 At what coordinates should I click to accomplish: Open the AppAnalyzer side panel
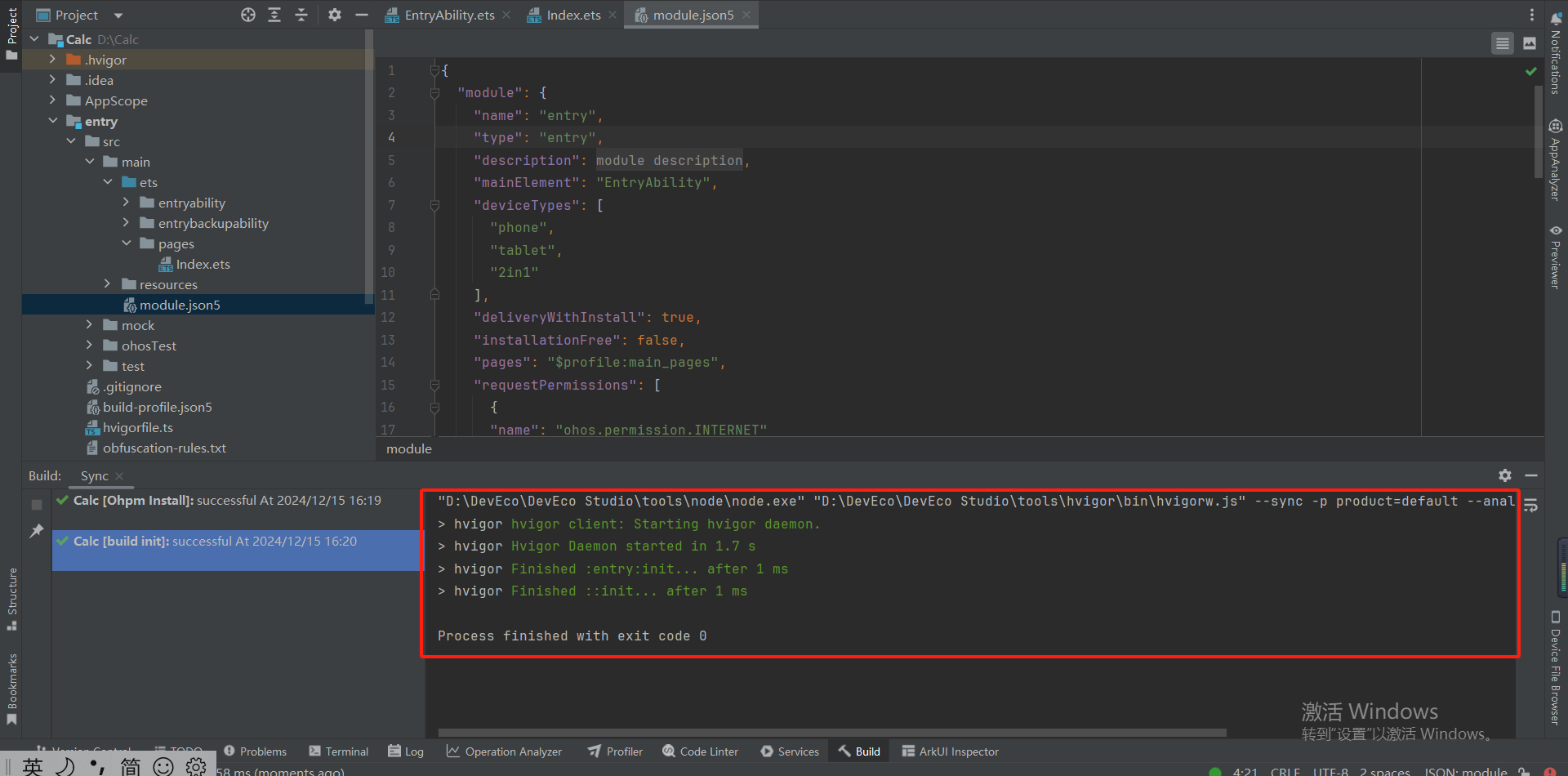tap(1556, 159)
